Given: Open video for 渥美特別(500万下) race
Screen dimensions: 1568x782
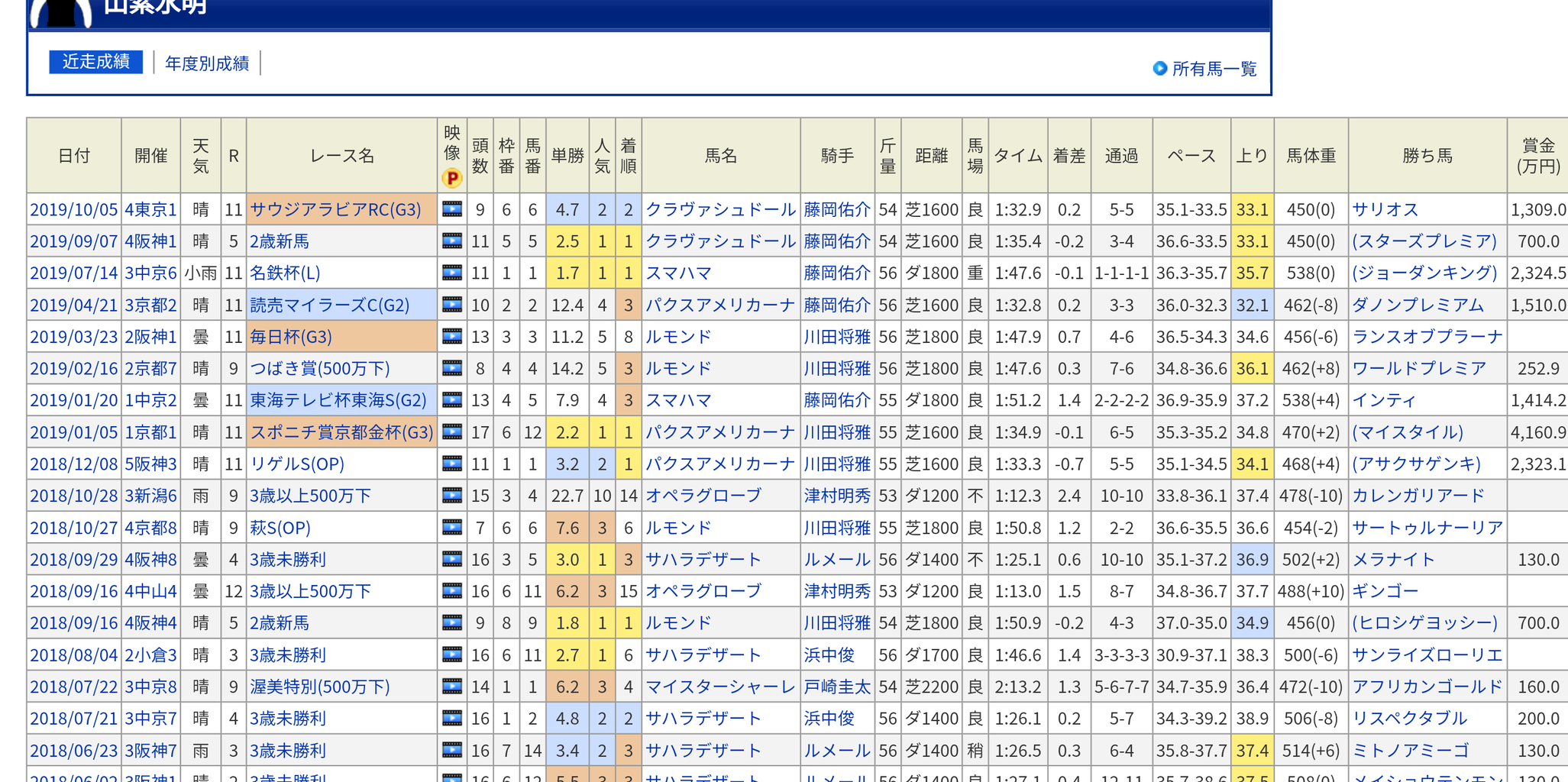Looking at the screenshot, I should click(x=451, y=687).
